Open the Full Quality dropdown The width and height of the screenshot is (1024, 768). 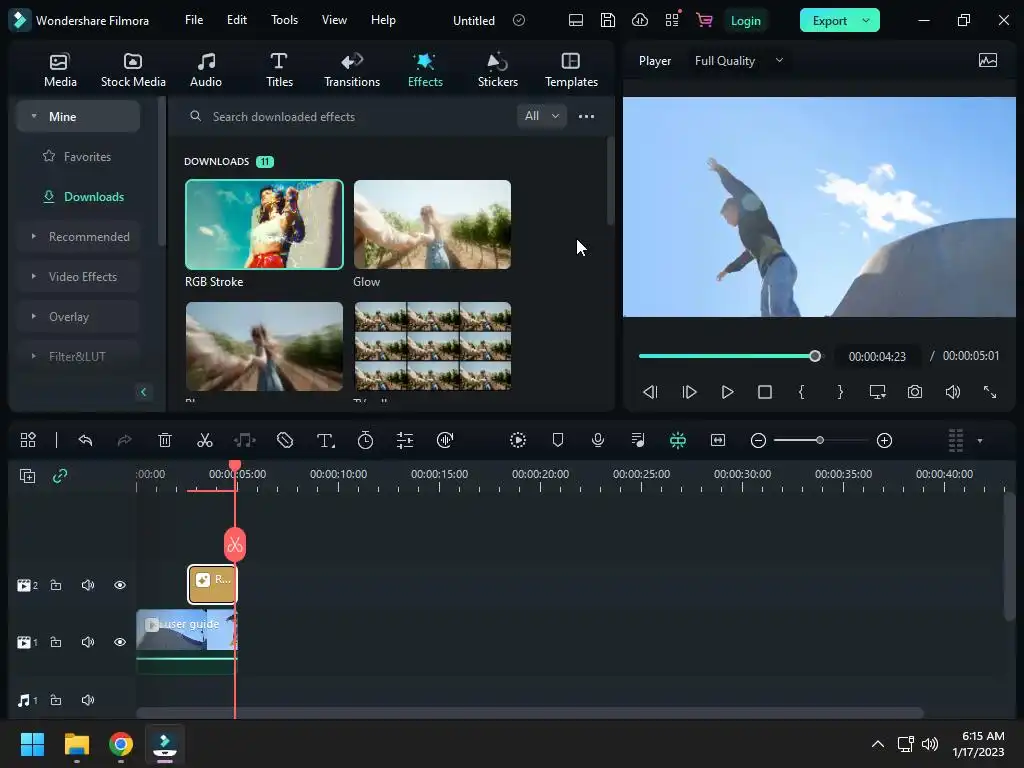(x=739, y=61)
